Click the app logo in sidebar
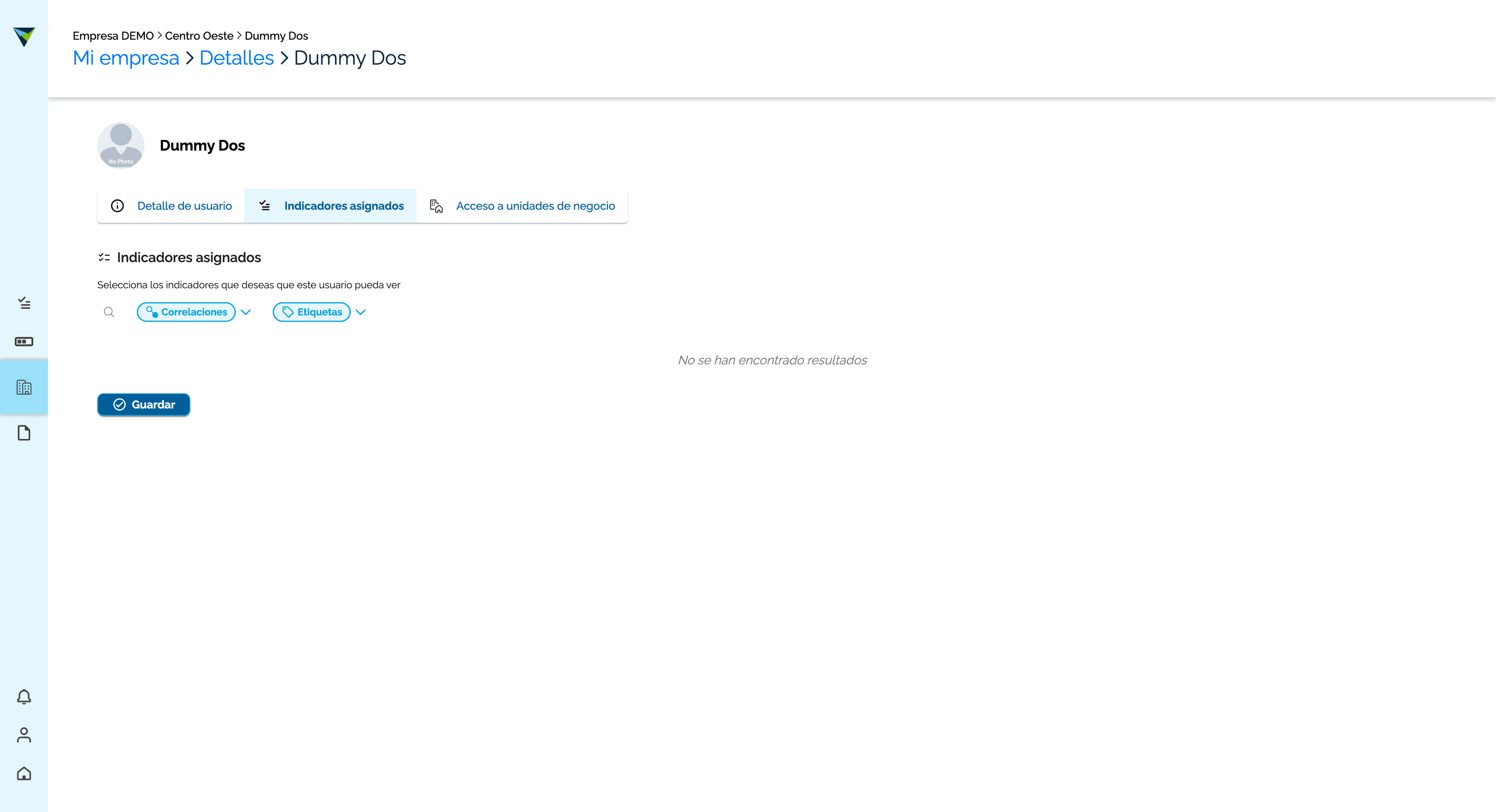The width and height of the screenshot is (1496, 812). 24,37
